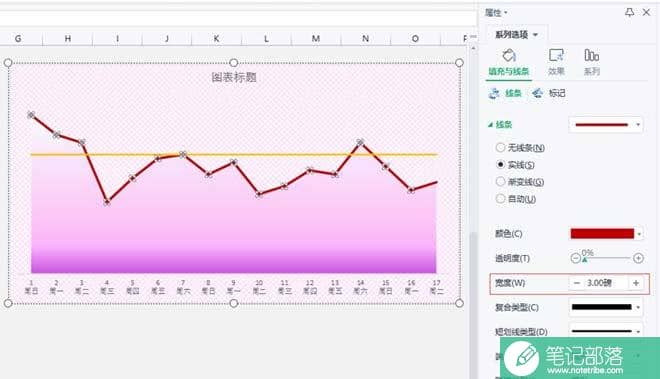Click the 宽度 width value field
660x379 pixels.
click(x=605, y=283)
